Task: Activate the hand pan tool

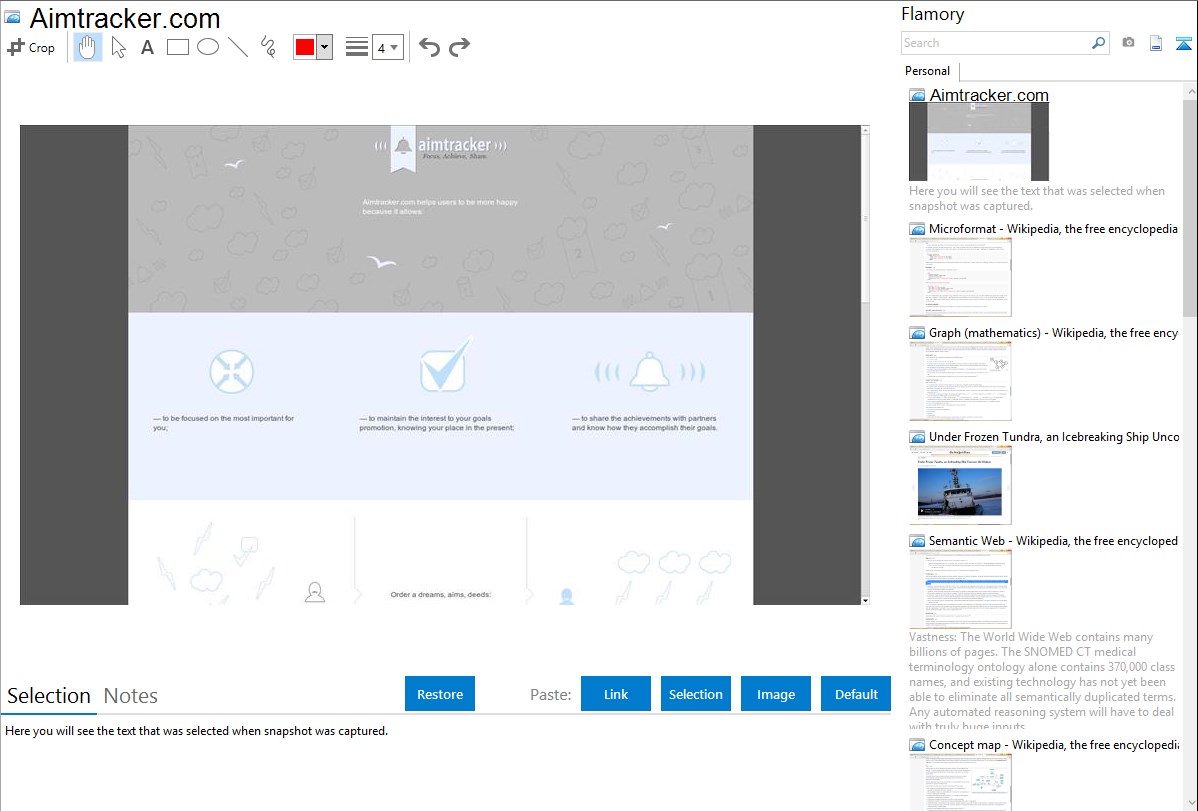Action: [x=87, y=47]
